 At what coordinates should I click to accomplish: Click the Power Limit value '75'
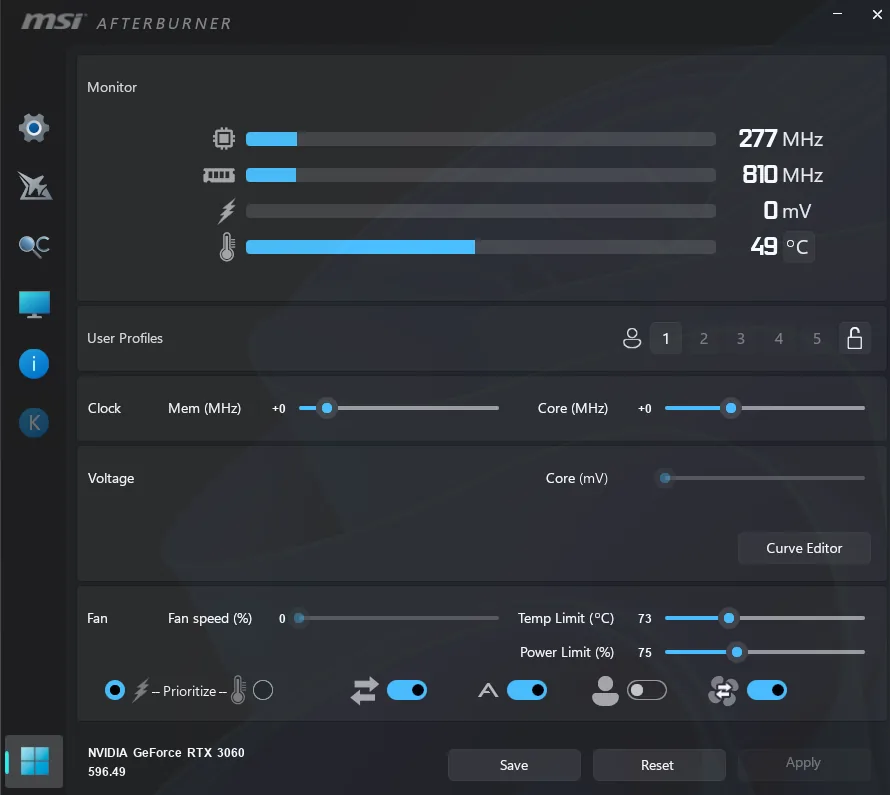(x=644, y=653)
